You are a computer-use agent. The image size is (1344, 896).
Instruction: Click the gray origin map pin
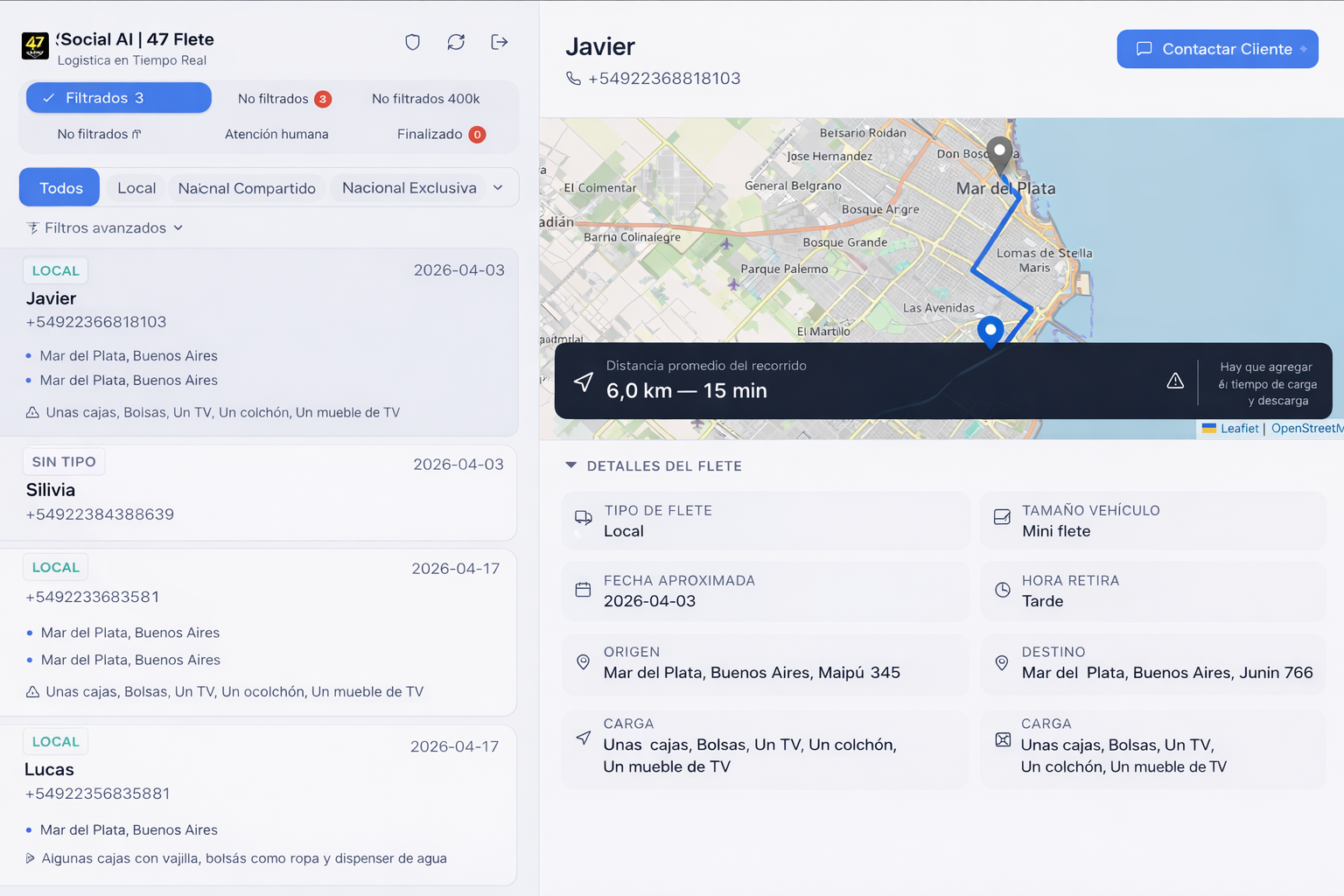(x=999, y=152)
